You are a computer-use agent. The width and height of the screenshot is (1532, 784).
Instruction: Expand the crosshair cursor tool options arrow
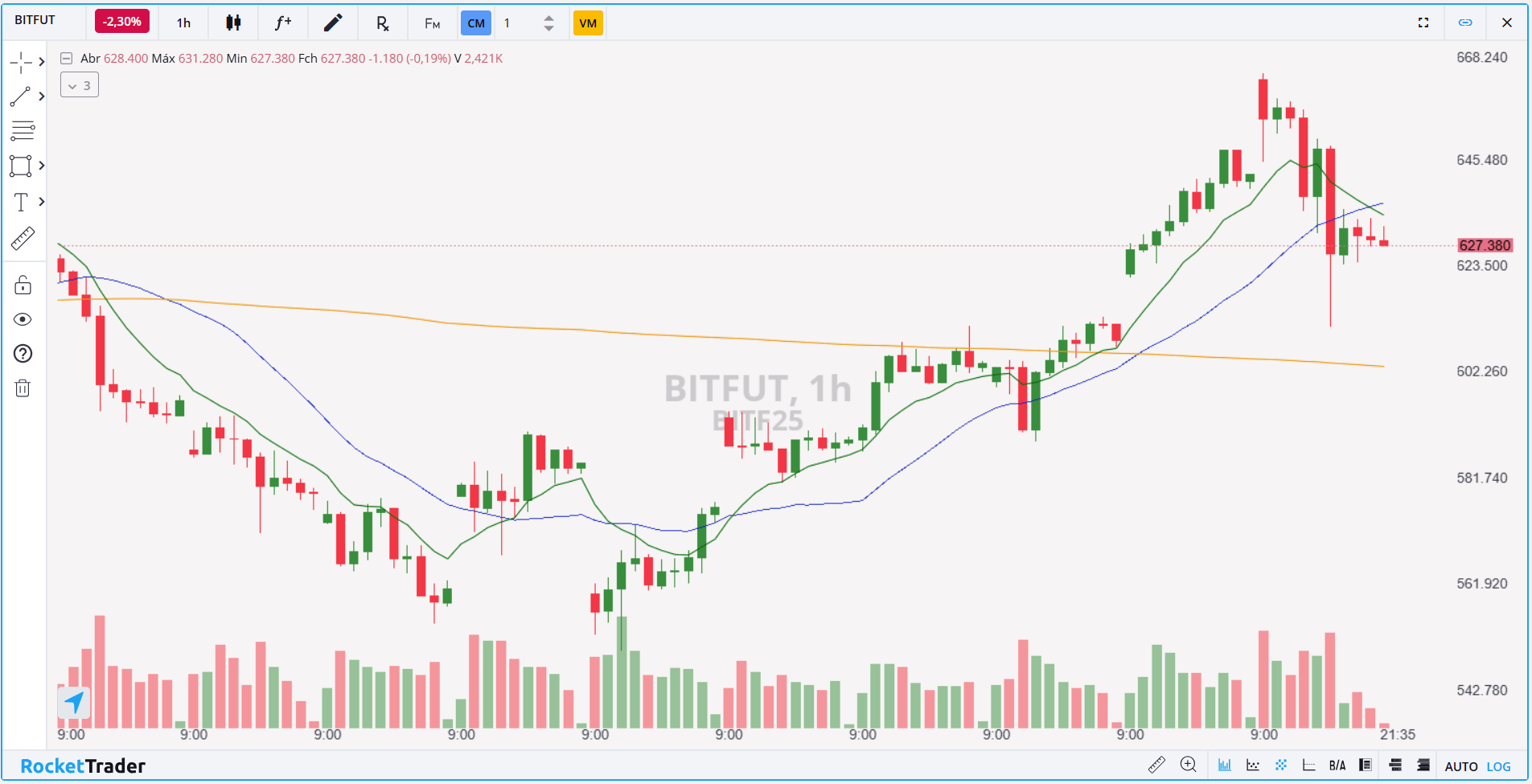pyautogui.click(x=42, y=62)
